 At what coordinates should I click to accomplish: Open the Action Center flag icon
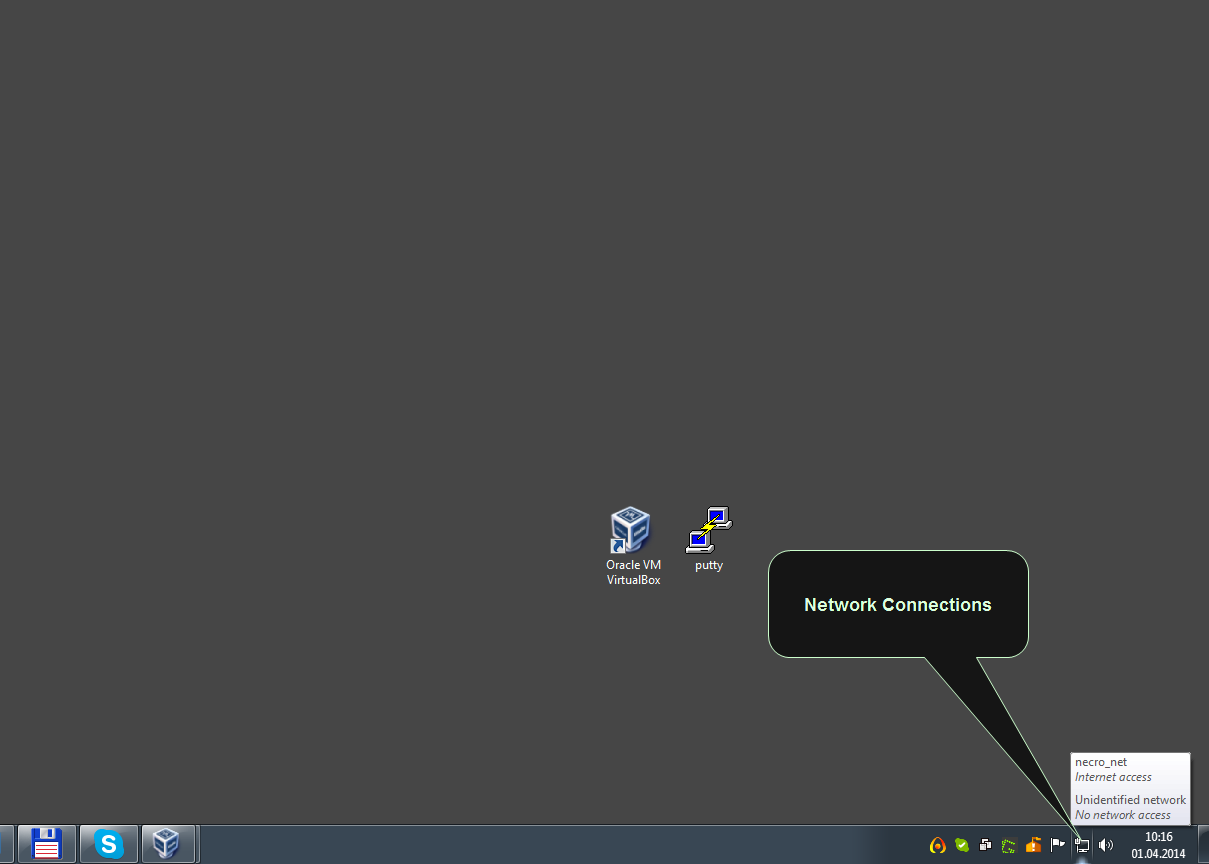coord(1058,845)
